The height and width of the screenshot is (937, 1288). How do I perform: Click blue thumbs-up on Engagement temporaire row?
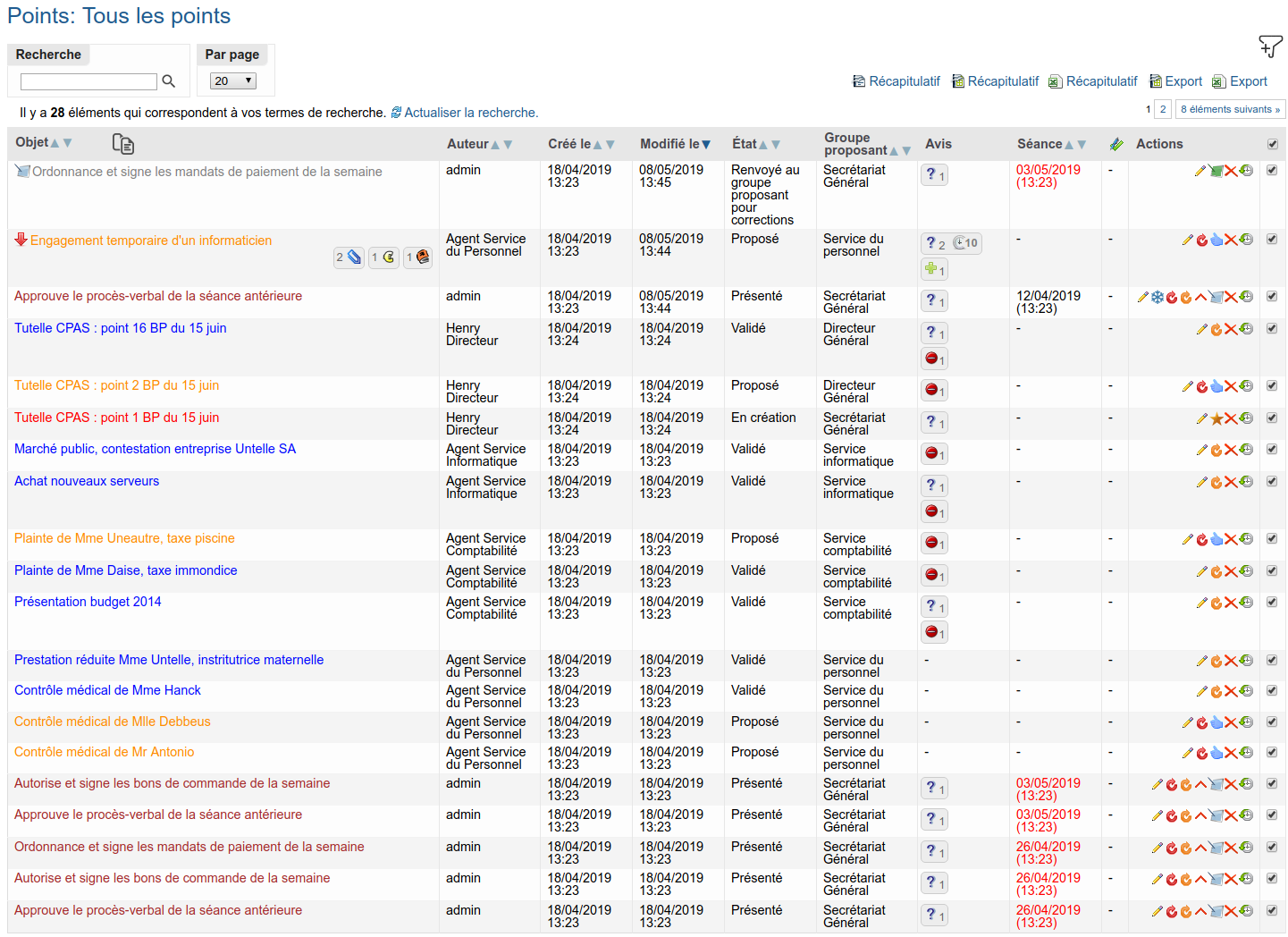(1216, 240)
